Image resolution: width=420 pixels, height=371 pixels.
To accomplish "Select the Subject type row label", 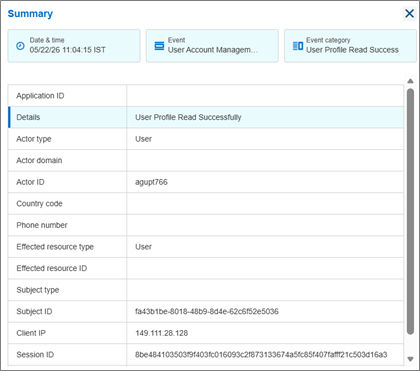I will [38, 290].
